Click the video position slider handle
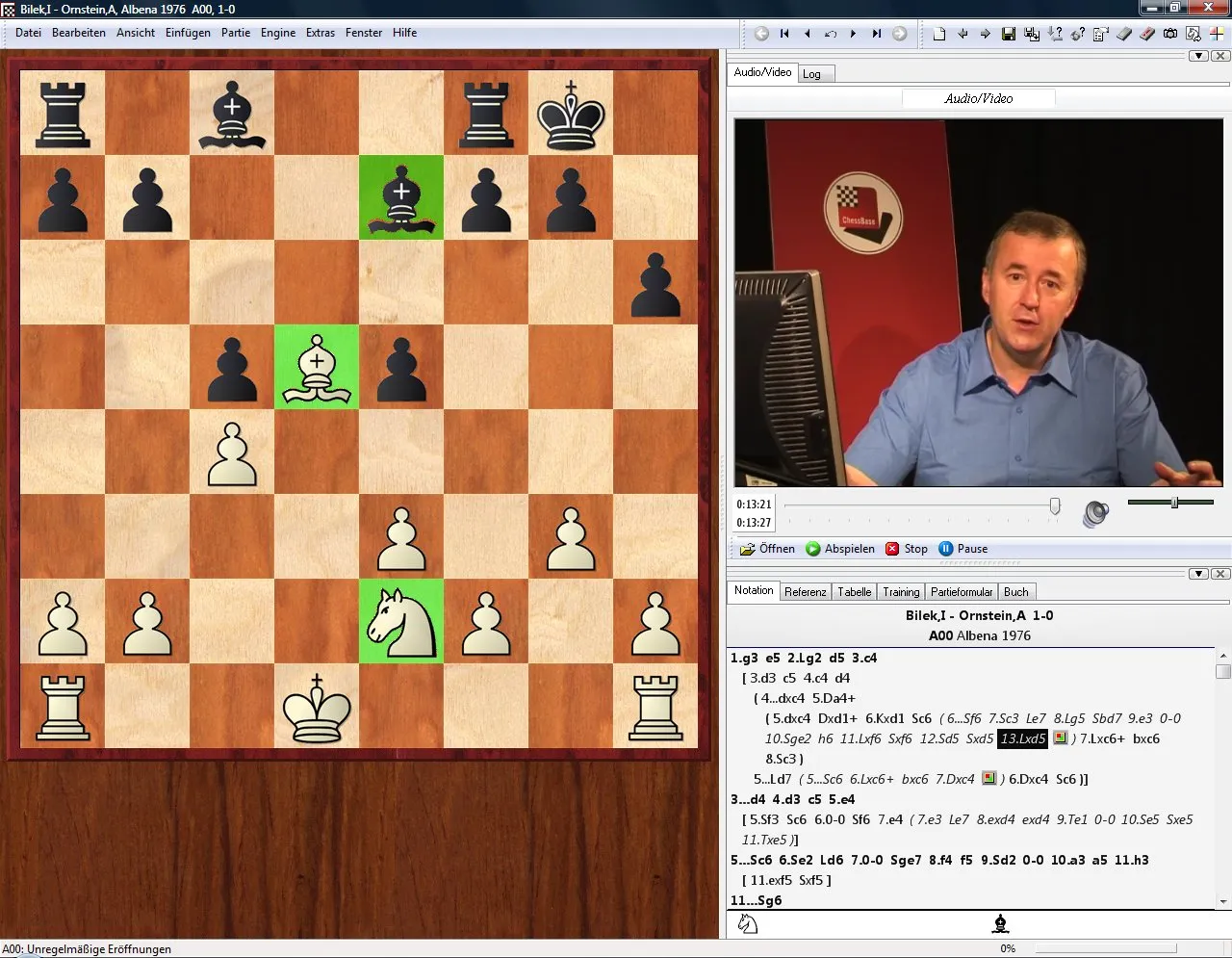The image size is (1232, 958). [x=1055, y=505]
